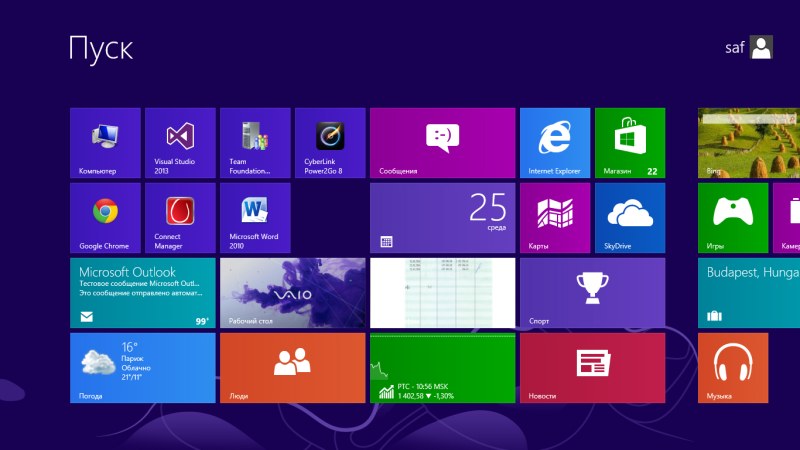Launch Visual Studio 2013 tile
800x450 pixels.
180,143
